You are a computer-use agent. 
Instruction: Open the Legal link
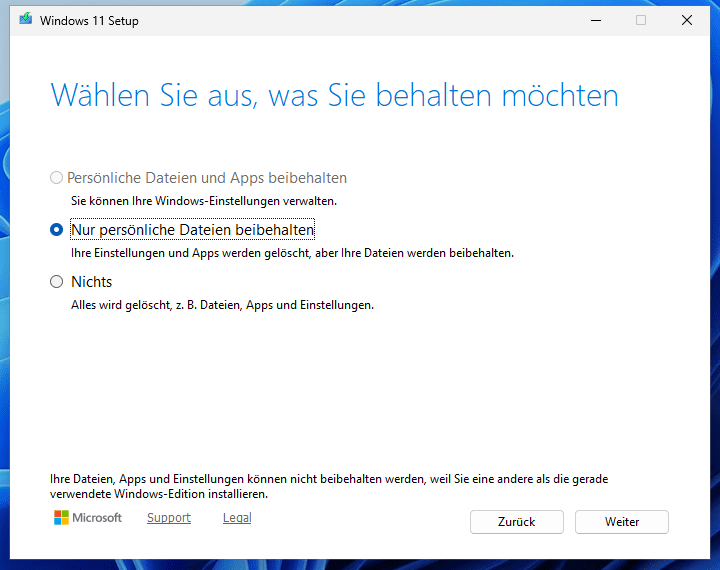(237, 518)
